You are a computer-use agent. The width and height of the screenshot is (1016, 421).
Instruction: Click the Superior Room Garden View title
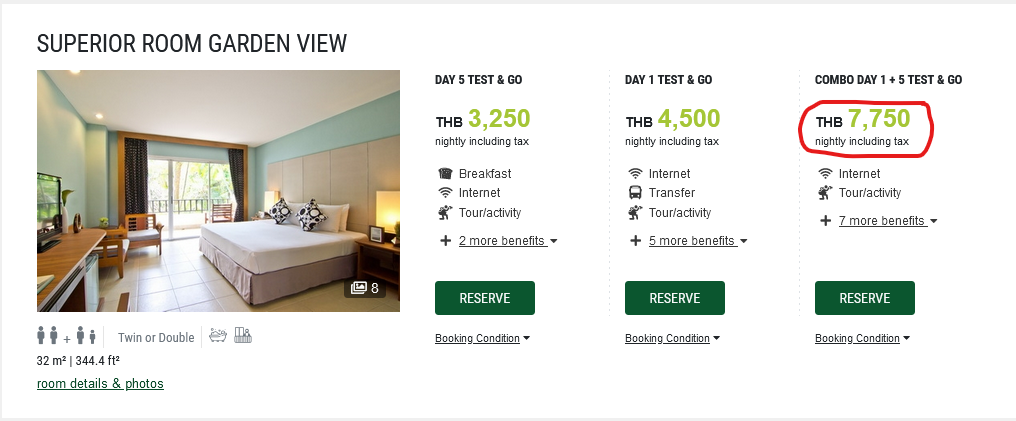pyautogui.click(x=192, y=43)
